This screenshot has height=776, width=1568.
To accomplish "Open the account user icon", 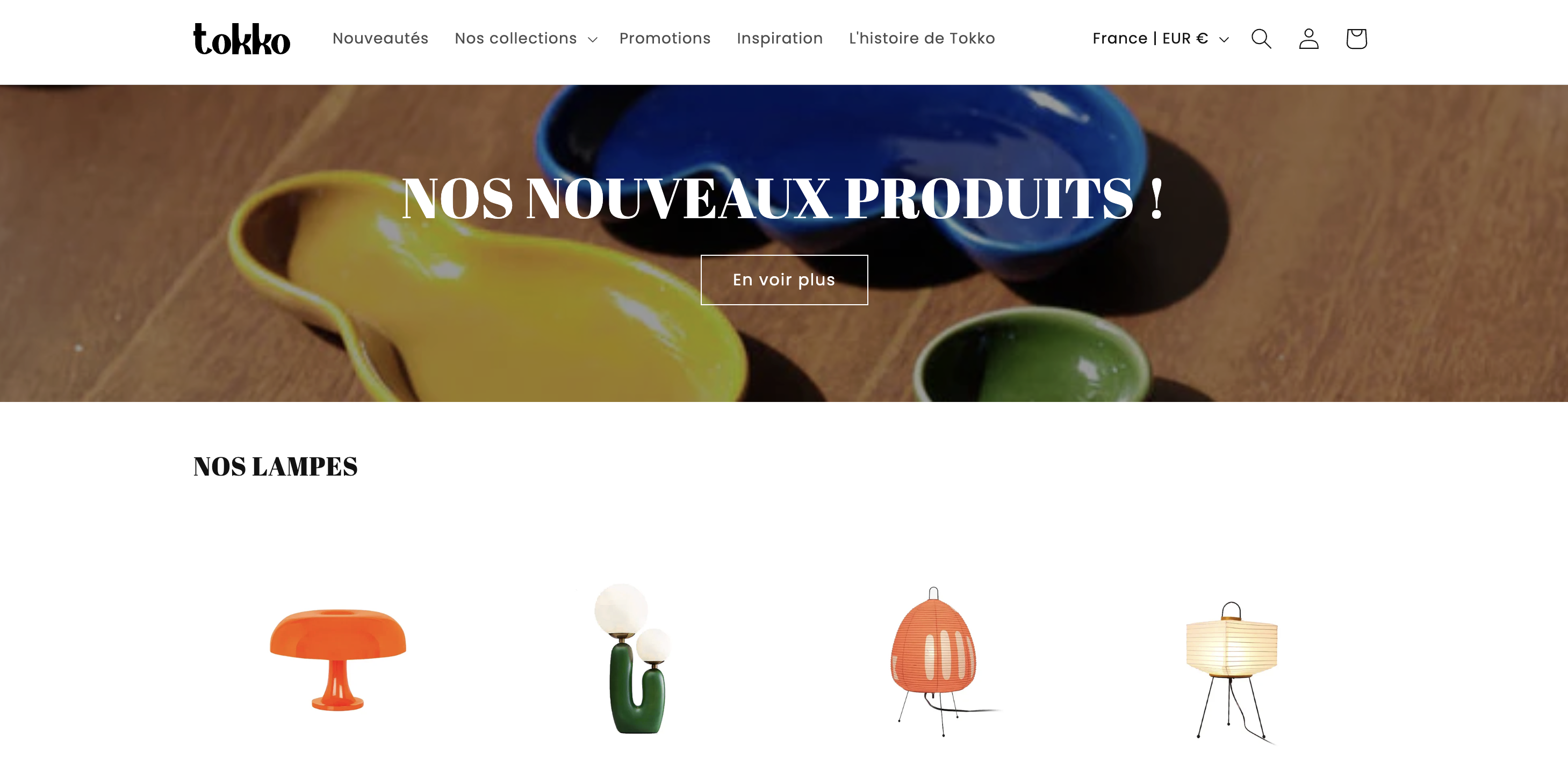I will point(1308,39).
